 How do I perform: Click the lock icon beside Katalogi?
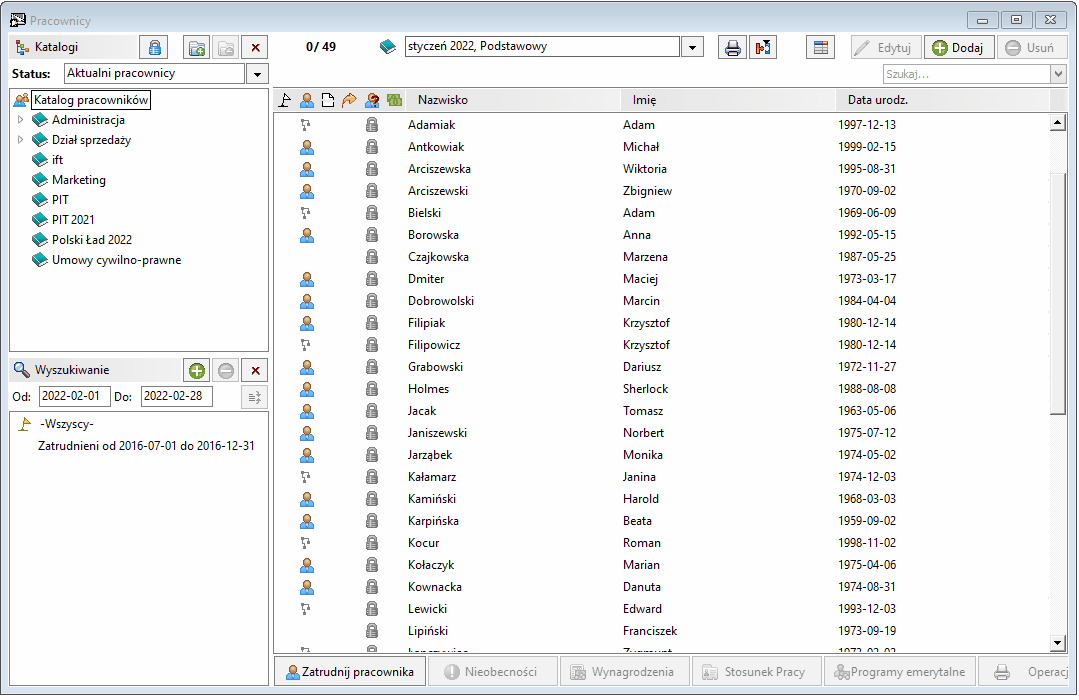pos(154,47)
